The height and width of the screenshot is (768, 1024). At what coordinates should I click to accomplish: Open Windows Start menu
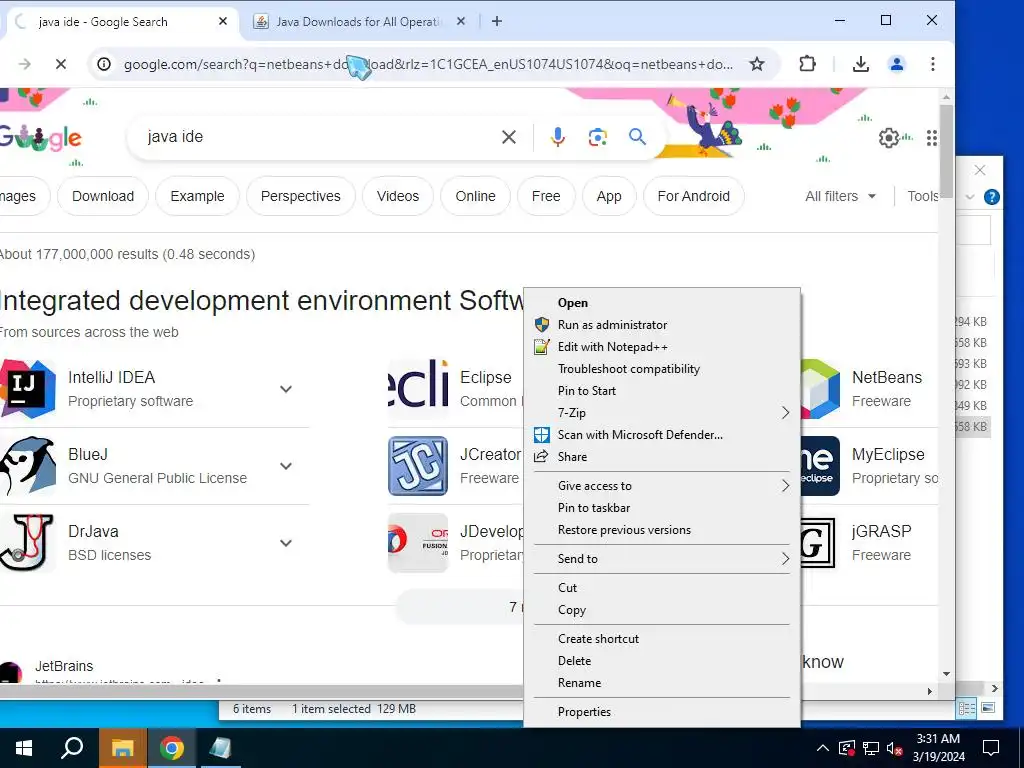click(x=24, y=748)
